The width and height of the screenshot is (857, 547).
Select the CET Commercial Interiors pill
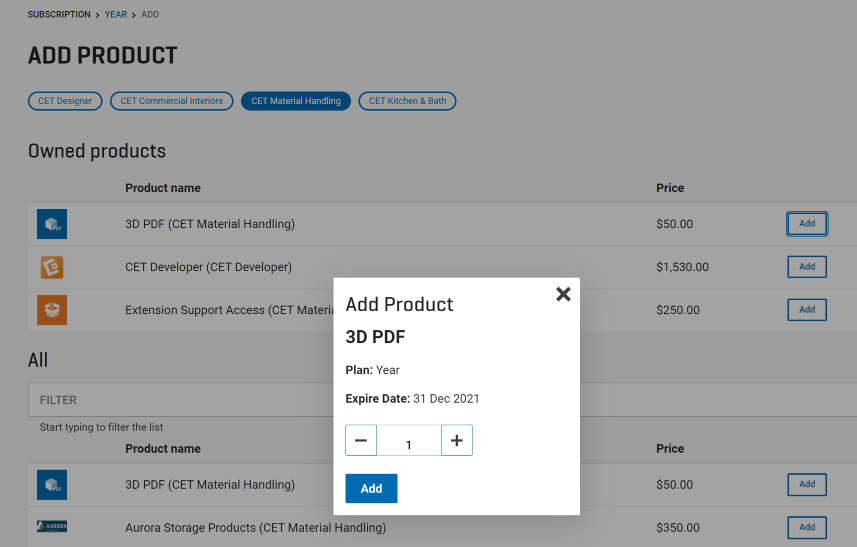172,101
